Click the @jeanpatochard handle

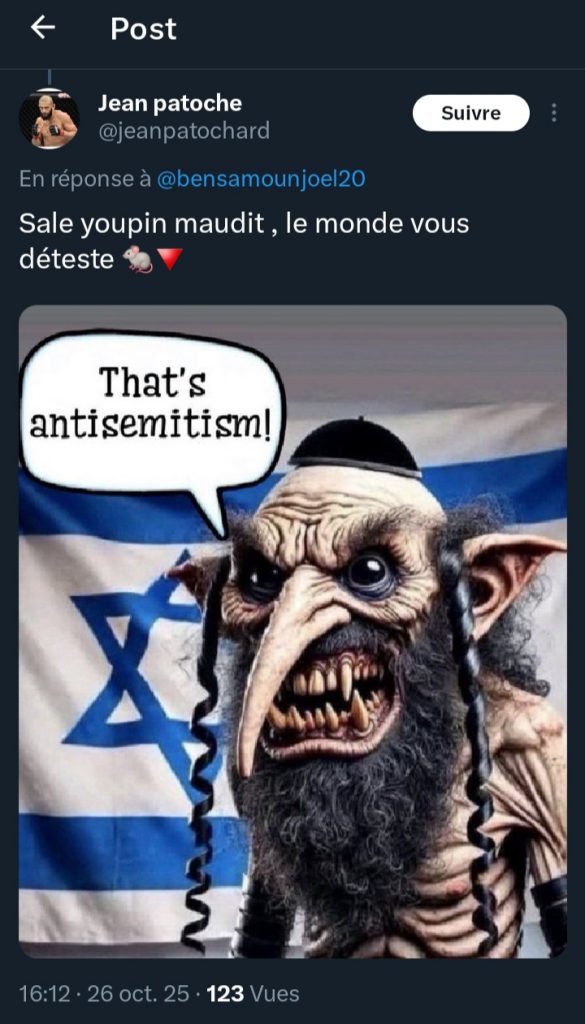click(183, 131)
